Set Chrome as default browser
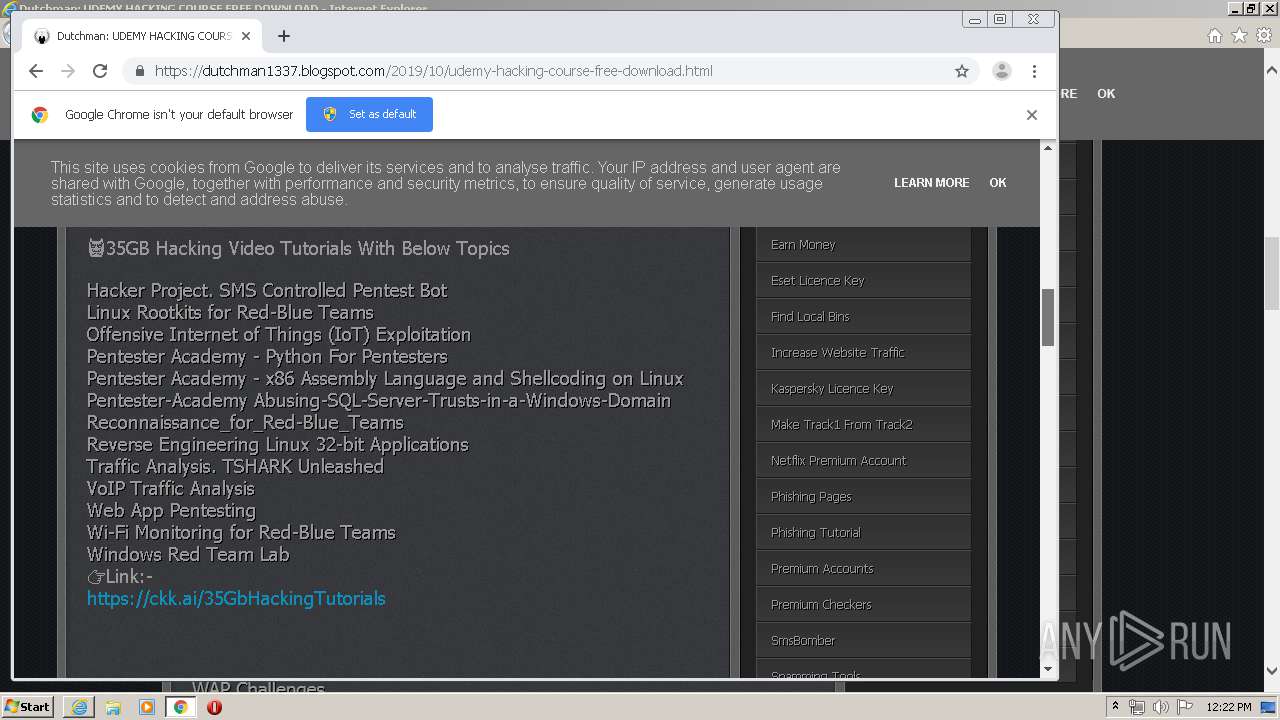1280x720 pixels. (369, 114)
